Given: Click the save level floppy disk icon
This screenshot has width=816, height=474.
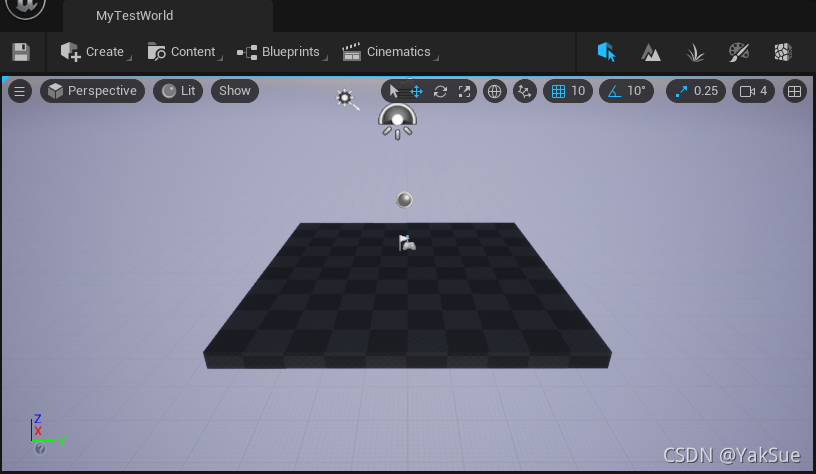Looking at the screenshot, I should (21, 52).
